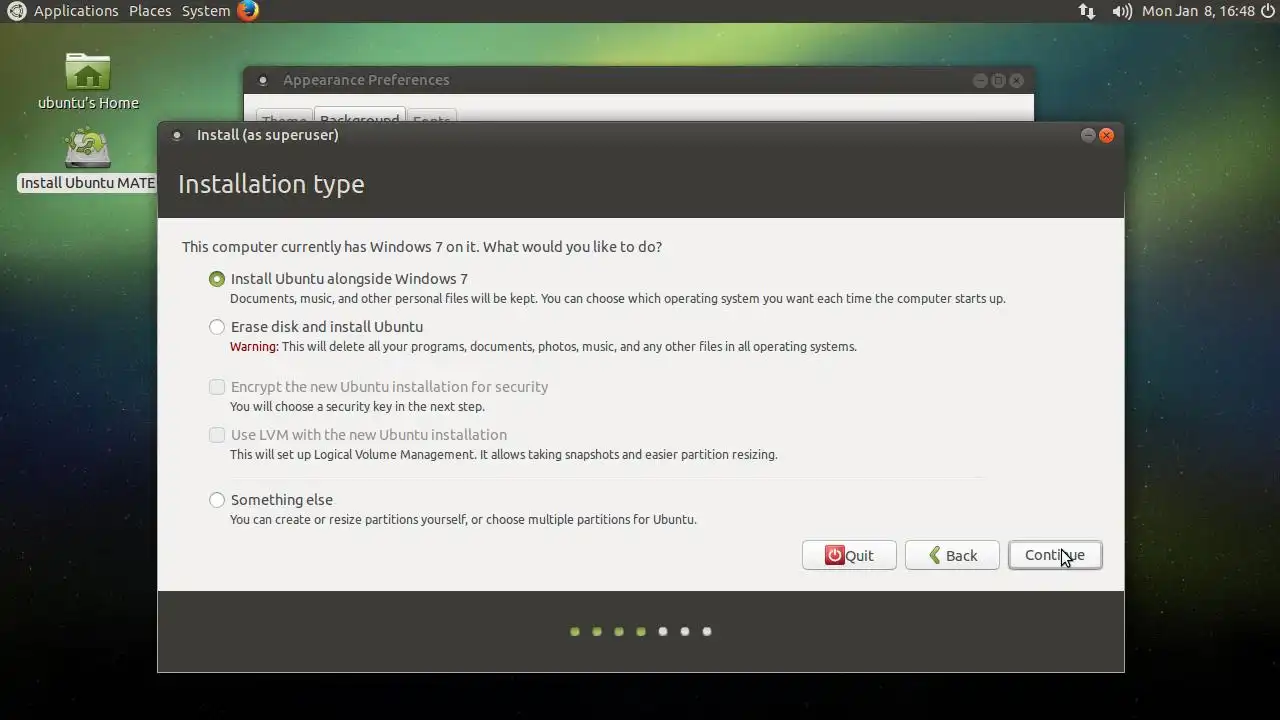Tick Use LVM with new Ubuntu installation
Screen dimensions: 1280x720
217,435
